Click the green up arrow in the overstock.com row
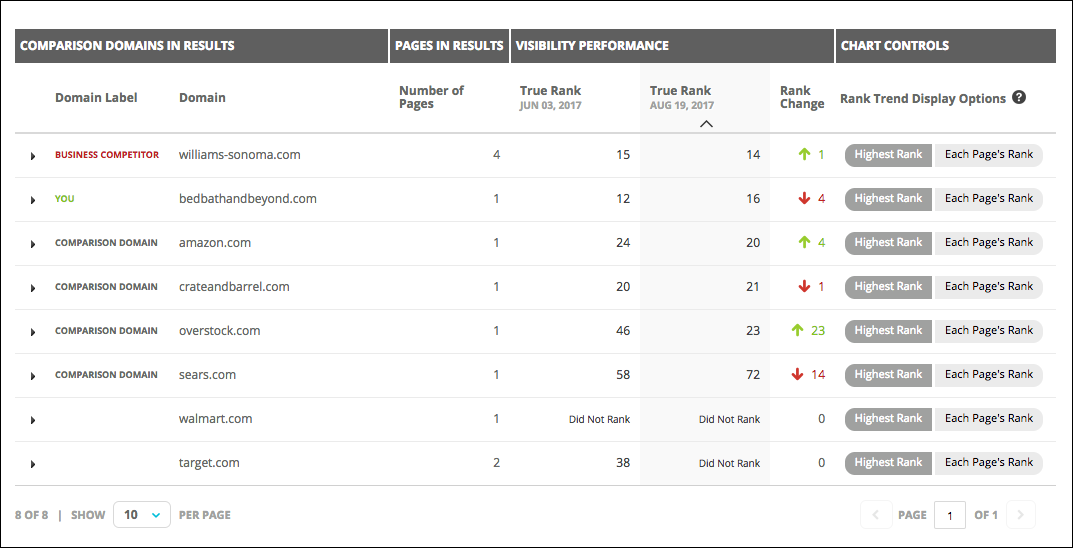 coord(797,330)
